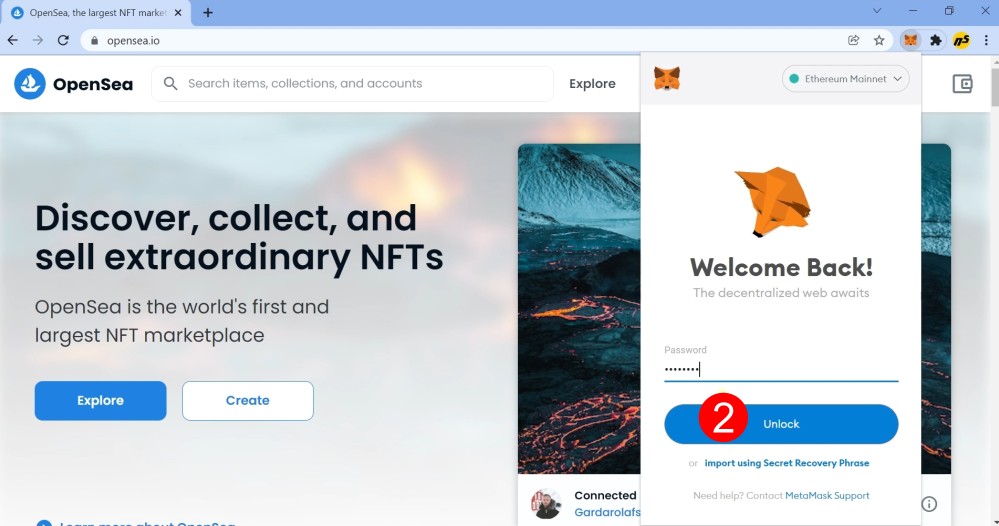The height and width of the screenshot is (526, 999).
Task: Click the info icon on NFT card
Action: [x=929, y=504]
